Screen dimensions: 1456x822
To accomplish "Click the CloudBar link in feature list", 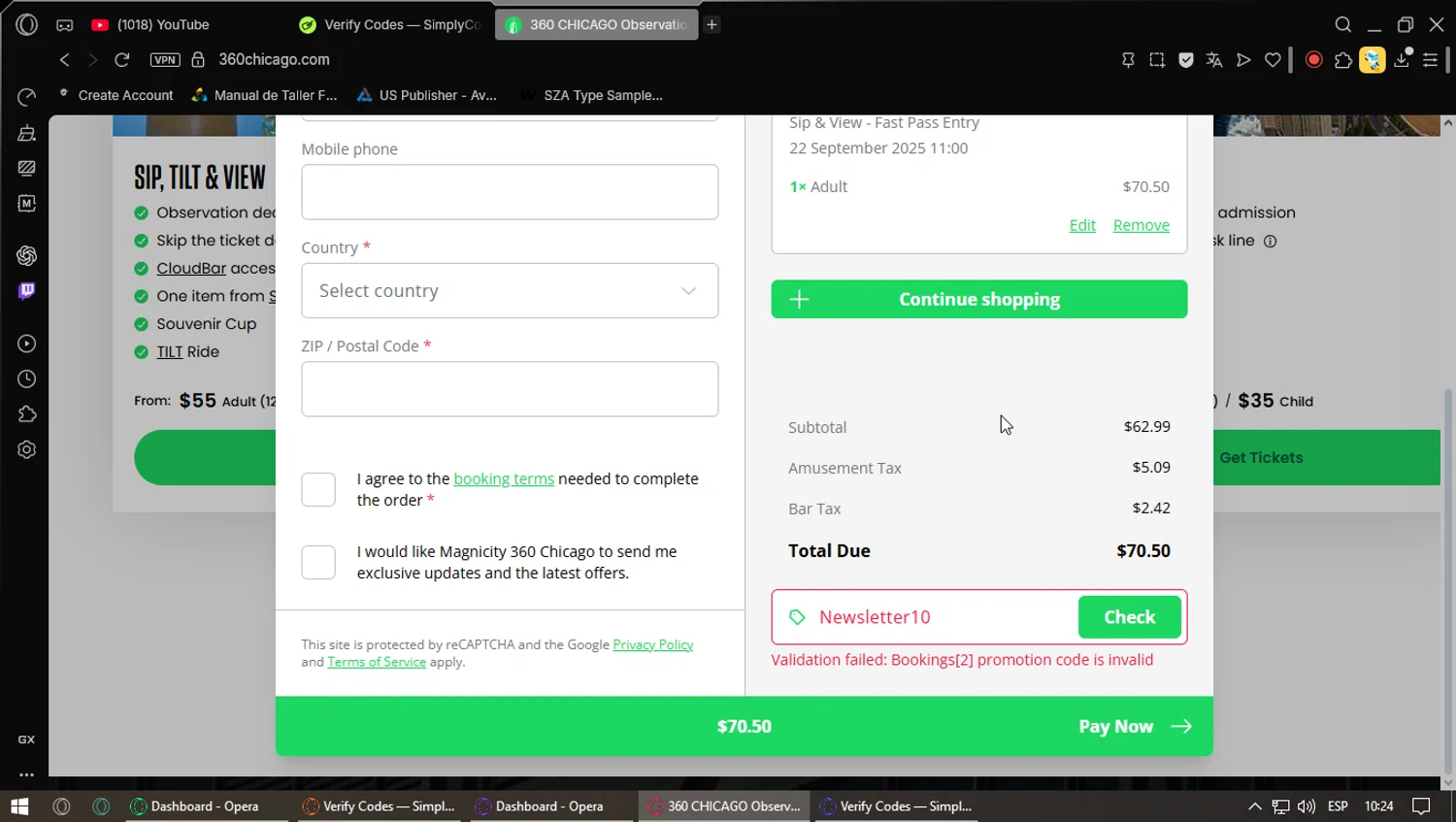I will pyautogui.click(x=191, y=269).
